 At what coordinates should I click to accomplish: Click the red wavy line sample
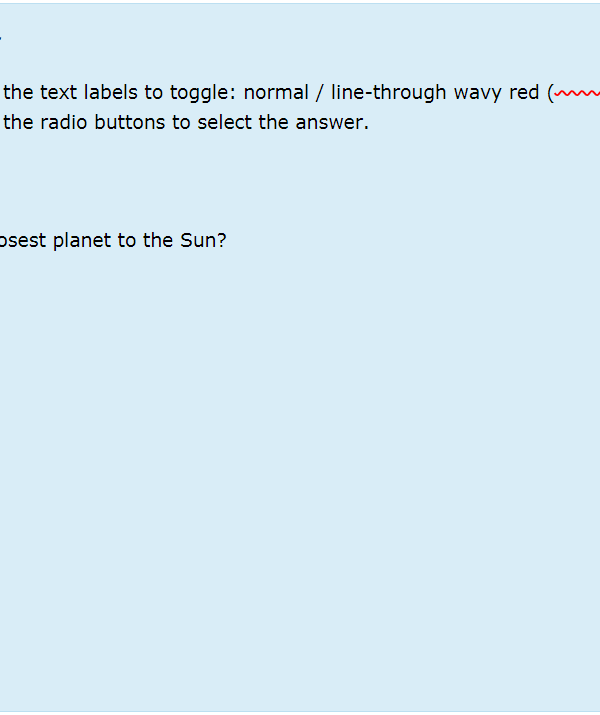[x=577, y=93]
